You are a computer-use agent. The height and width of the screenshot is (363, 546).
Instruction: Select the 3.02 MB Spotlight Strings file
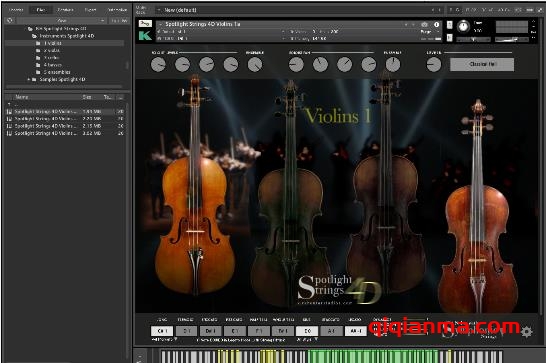click(64, 133)
